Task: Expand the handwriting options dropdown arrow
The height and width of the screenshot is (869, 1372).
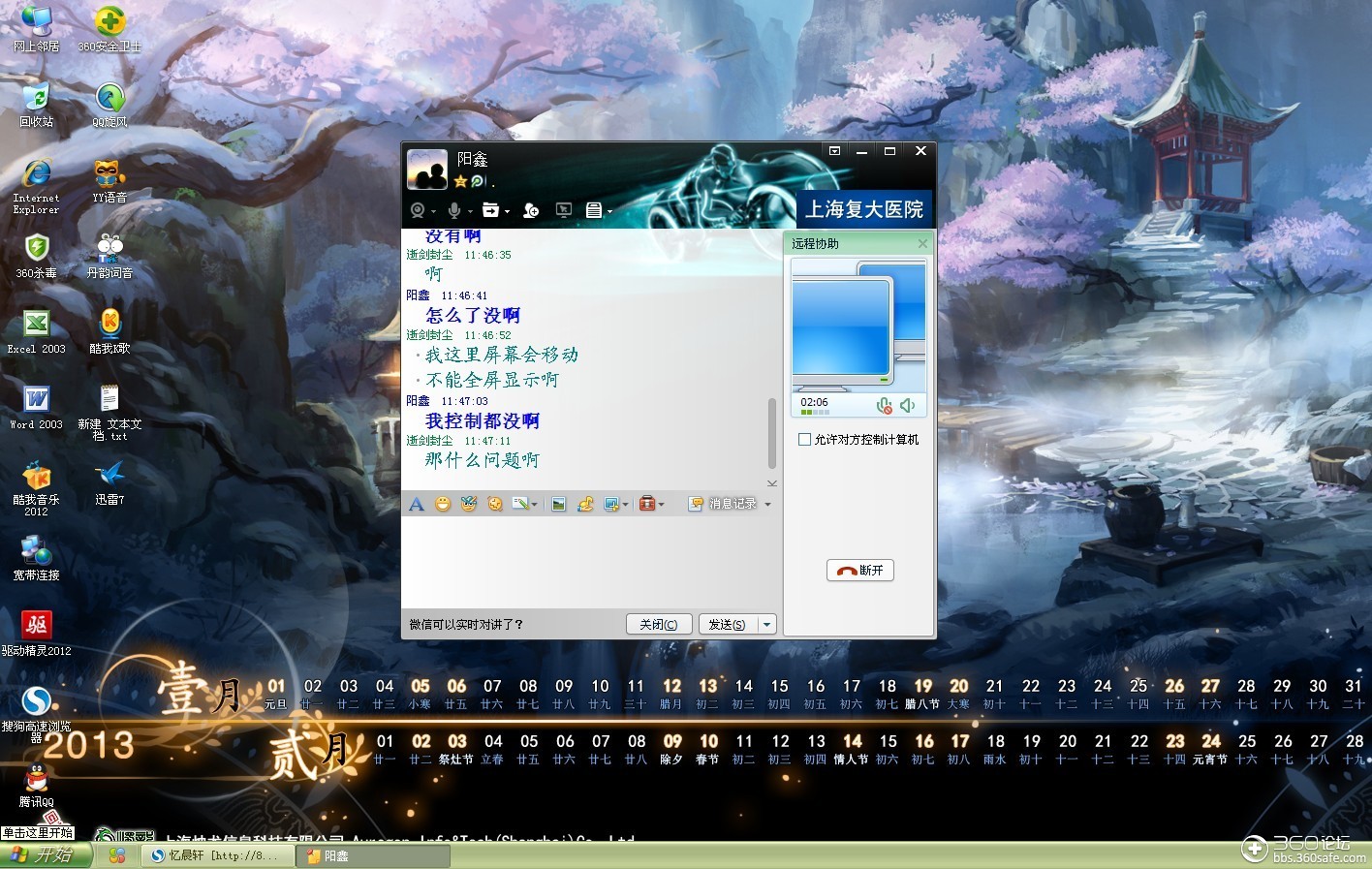Action: 534,504
